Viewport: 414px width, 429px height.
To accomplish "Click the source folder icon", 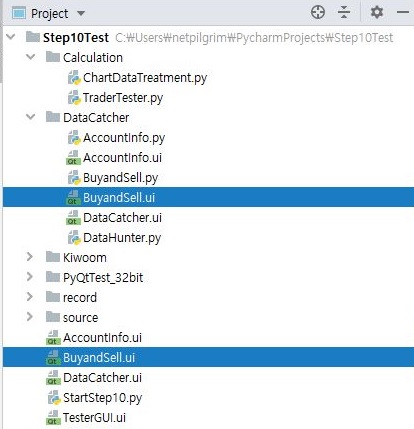I will 53,317.
